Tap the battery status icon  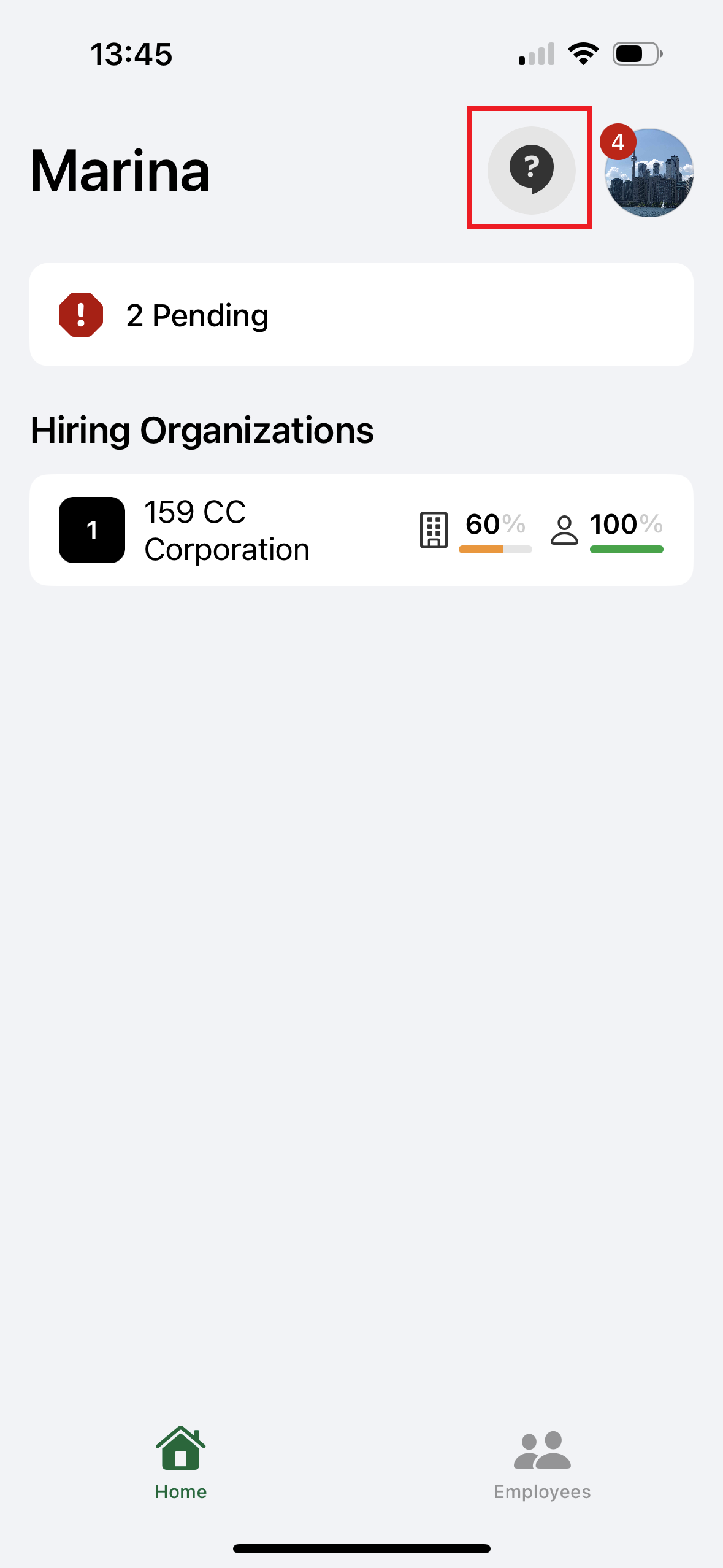pos(637,54)
